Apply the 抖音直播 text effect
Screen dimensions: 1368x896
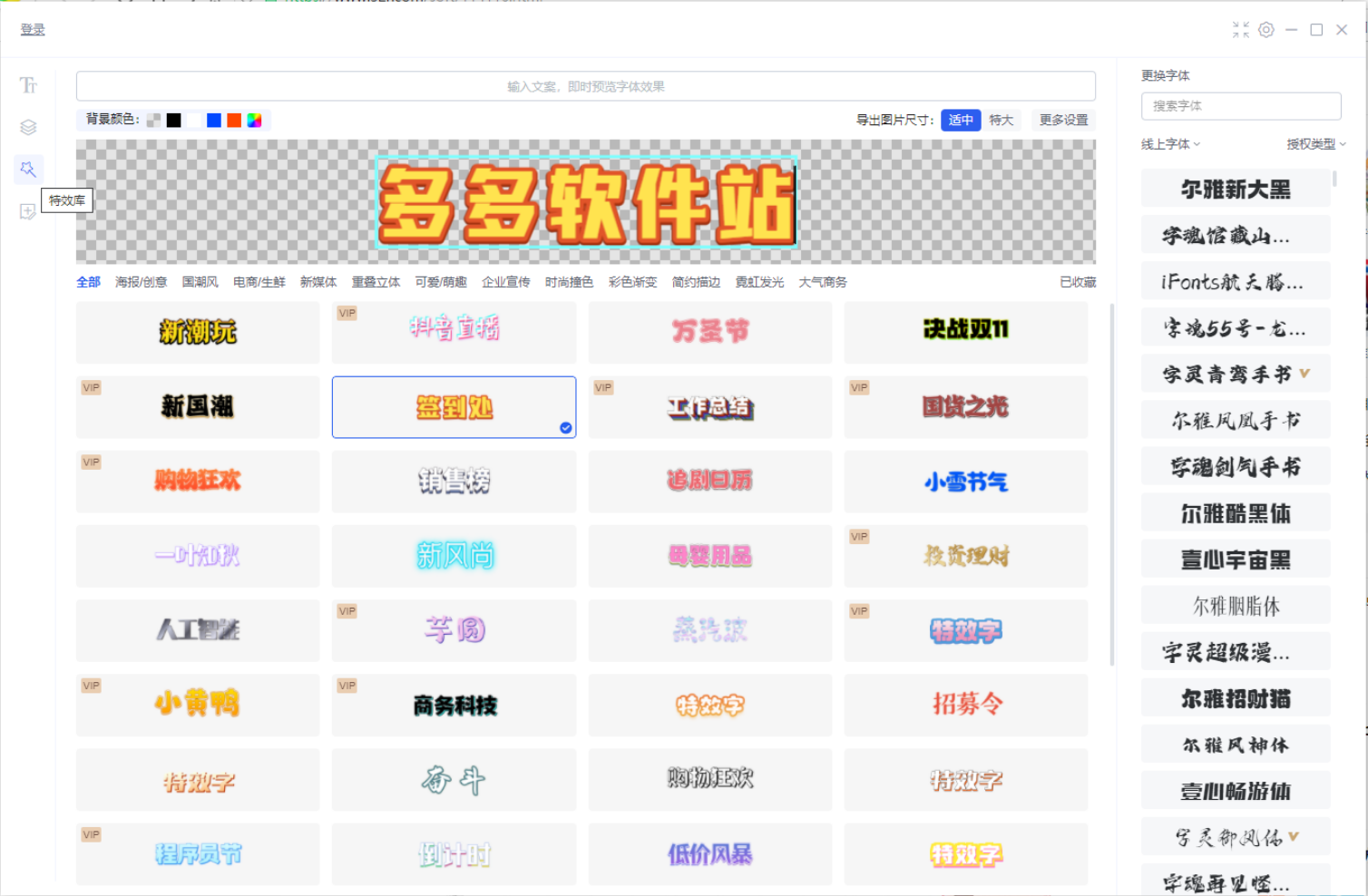click(454, 333)
